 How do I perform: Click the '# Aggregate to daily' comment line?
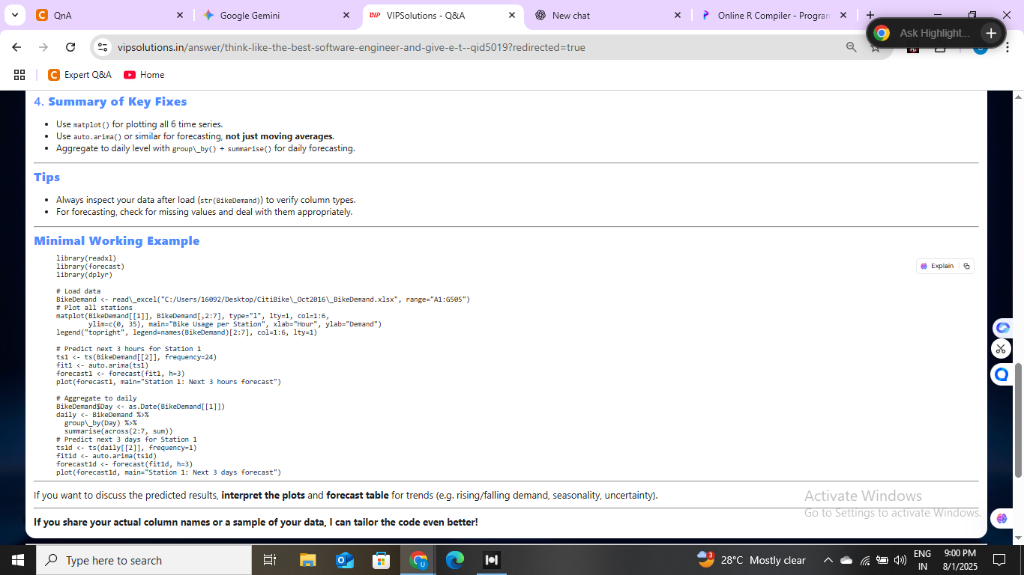[97, 398]
